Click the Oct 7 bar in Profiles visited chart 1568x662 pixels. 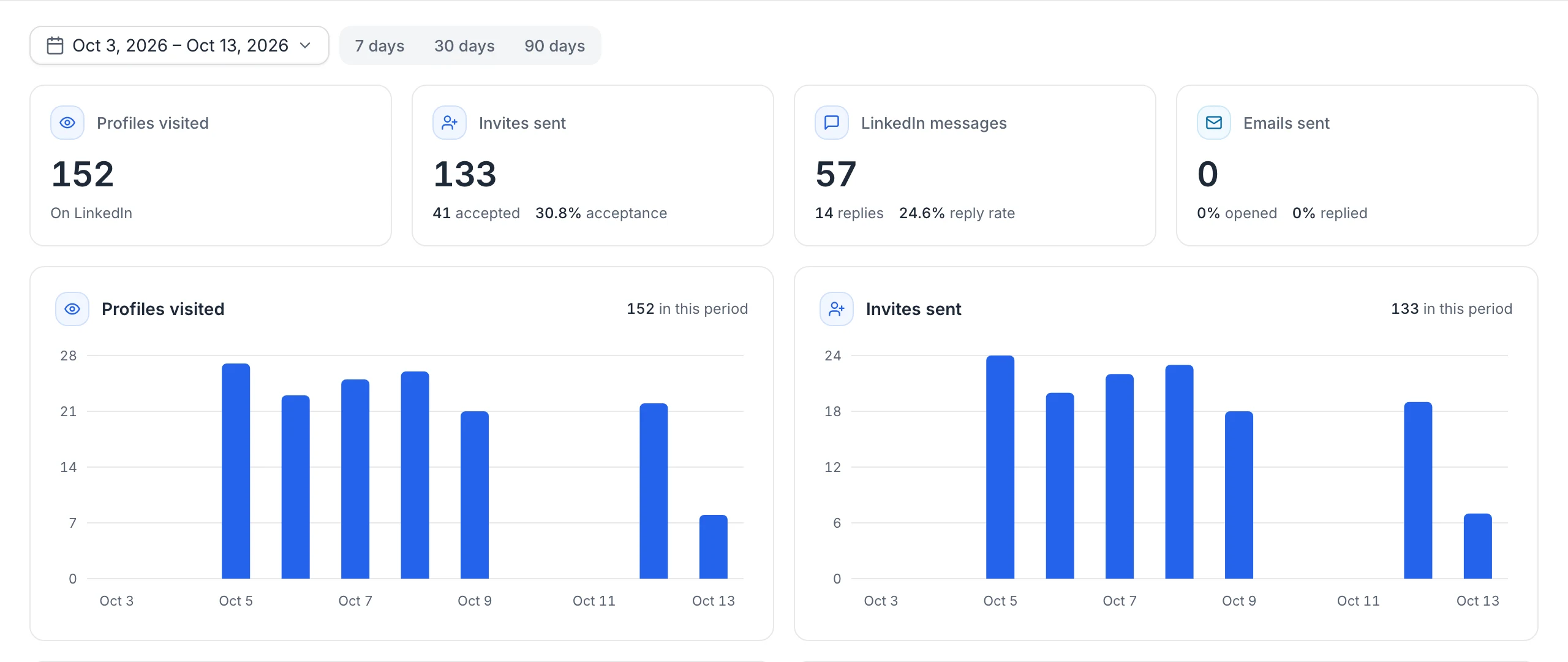coord(355,479)
